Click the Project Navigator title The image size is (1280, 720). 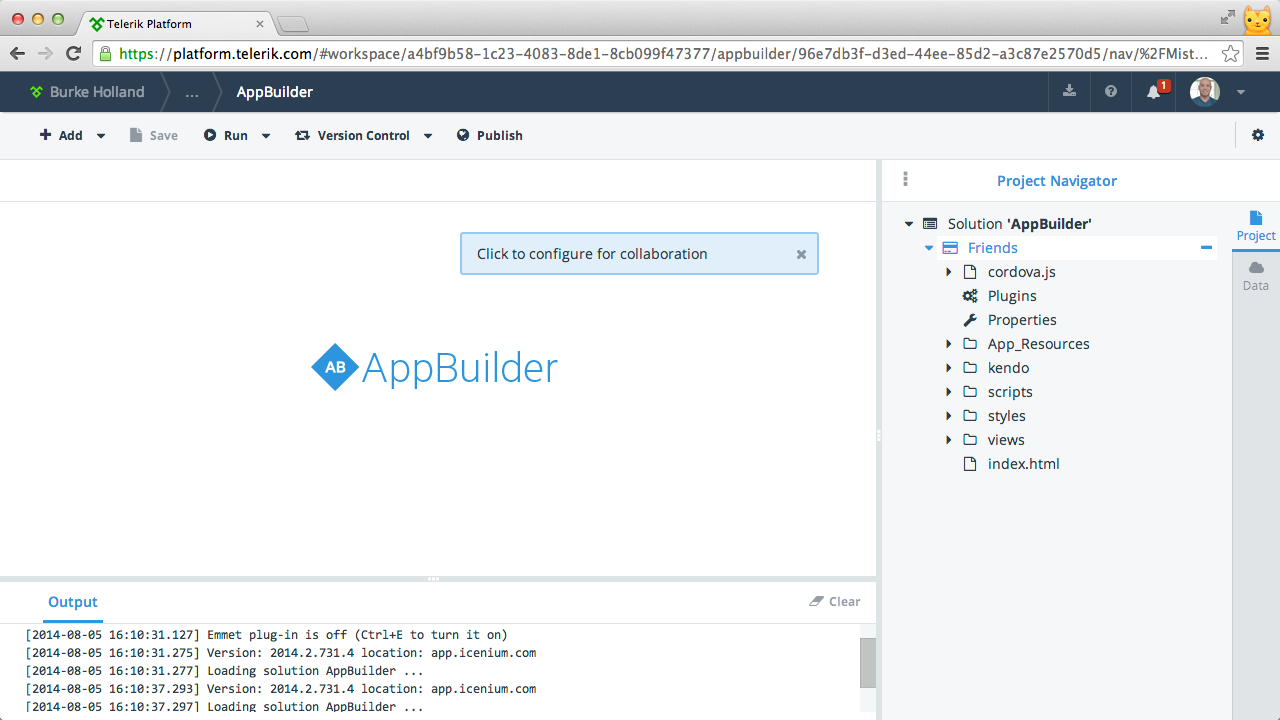point(1057,181)
